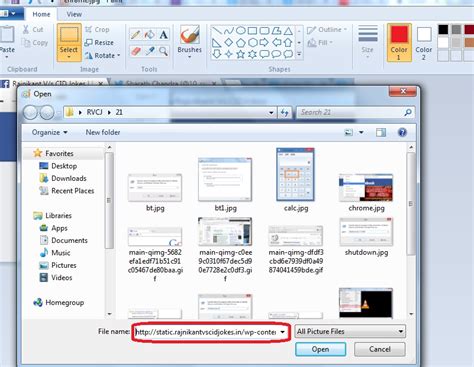Select the Text tool
The height and width of the screenshot is (367, 474).
pos(163,34)
